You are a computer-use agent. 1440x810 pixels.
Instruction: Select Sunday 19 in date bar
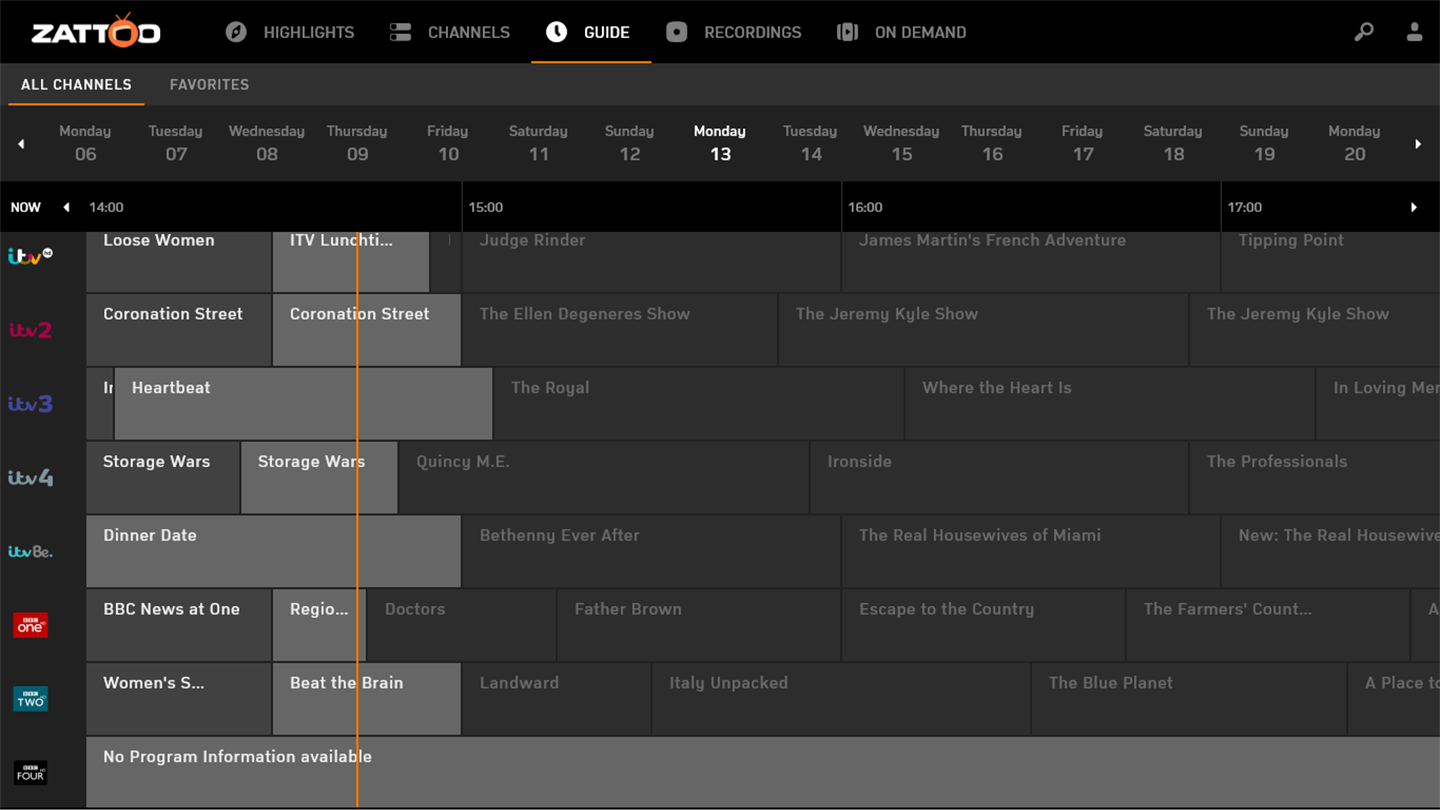pyautogui.click(x=1264, y=144)
